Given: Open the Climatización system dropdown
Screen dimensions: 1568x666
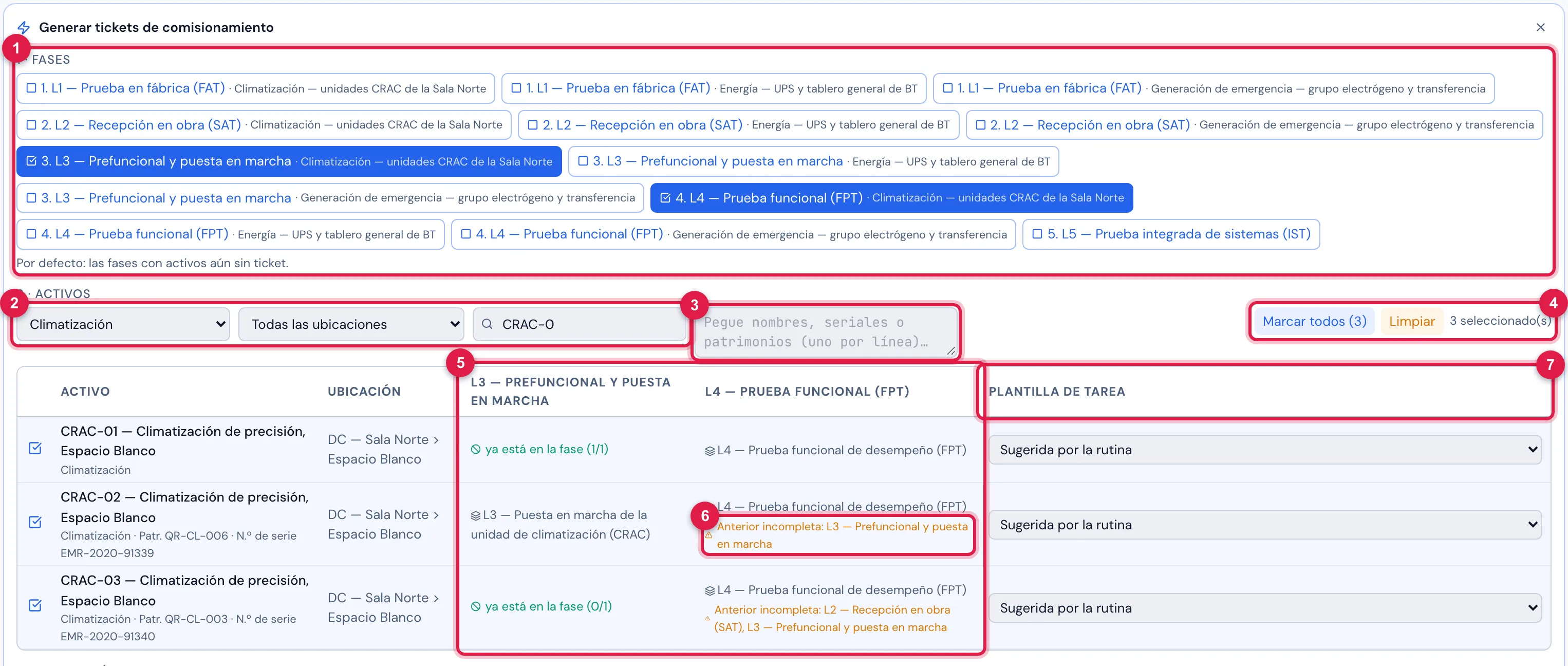Looking at the screenshot, I should coord(123,324).
